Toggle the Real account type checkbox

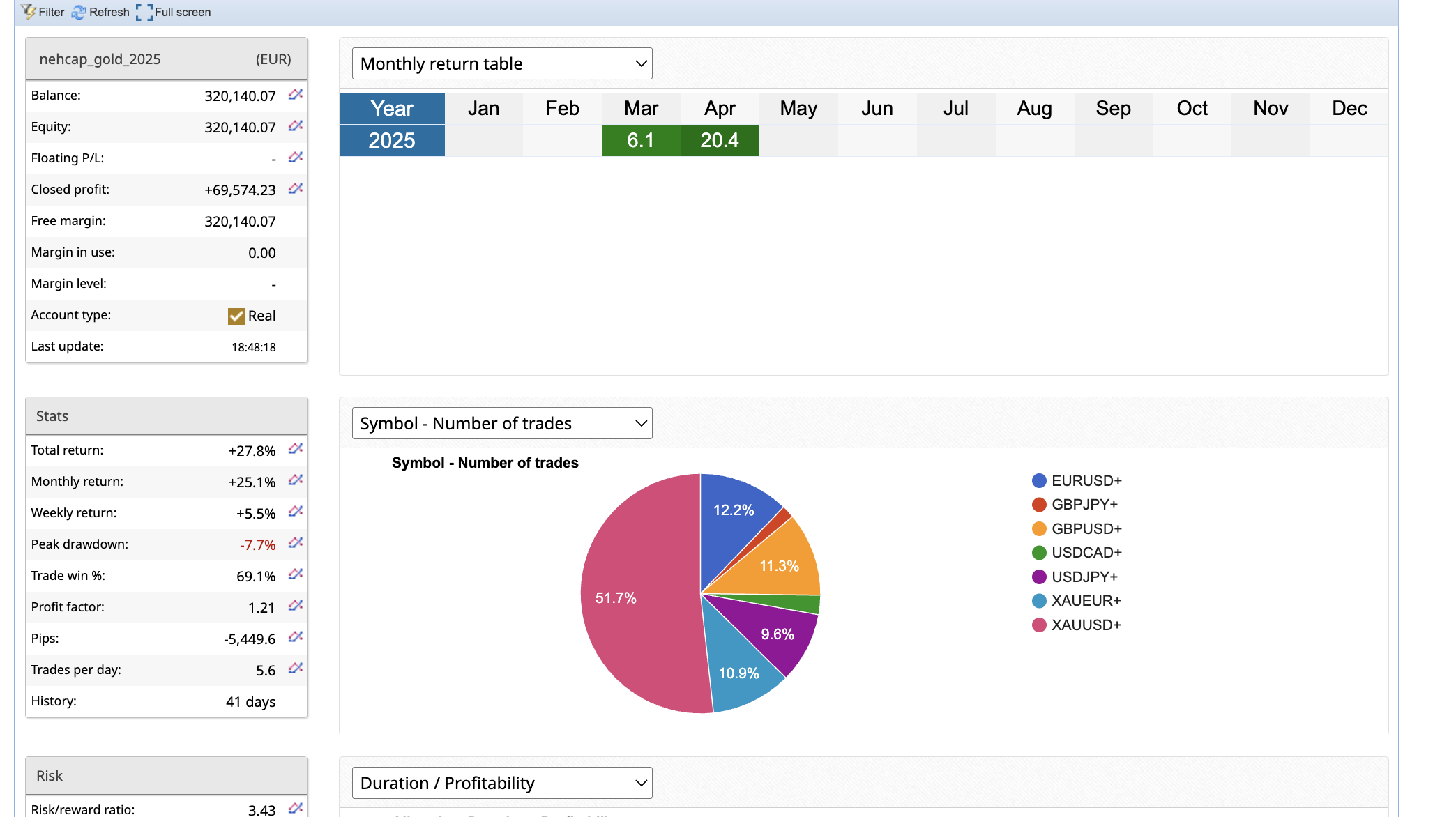(x=236, y=316)
